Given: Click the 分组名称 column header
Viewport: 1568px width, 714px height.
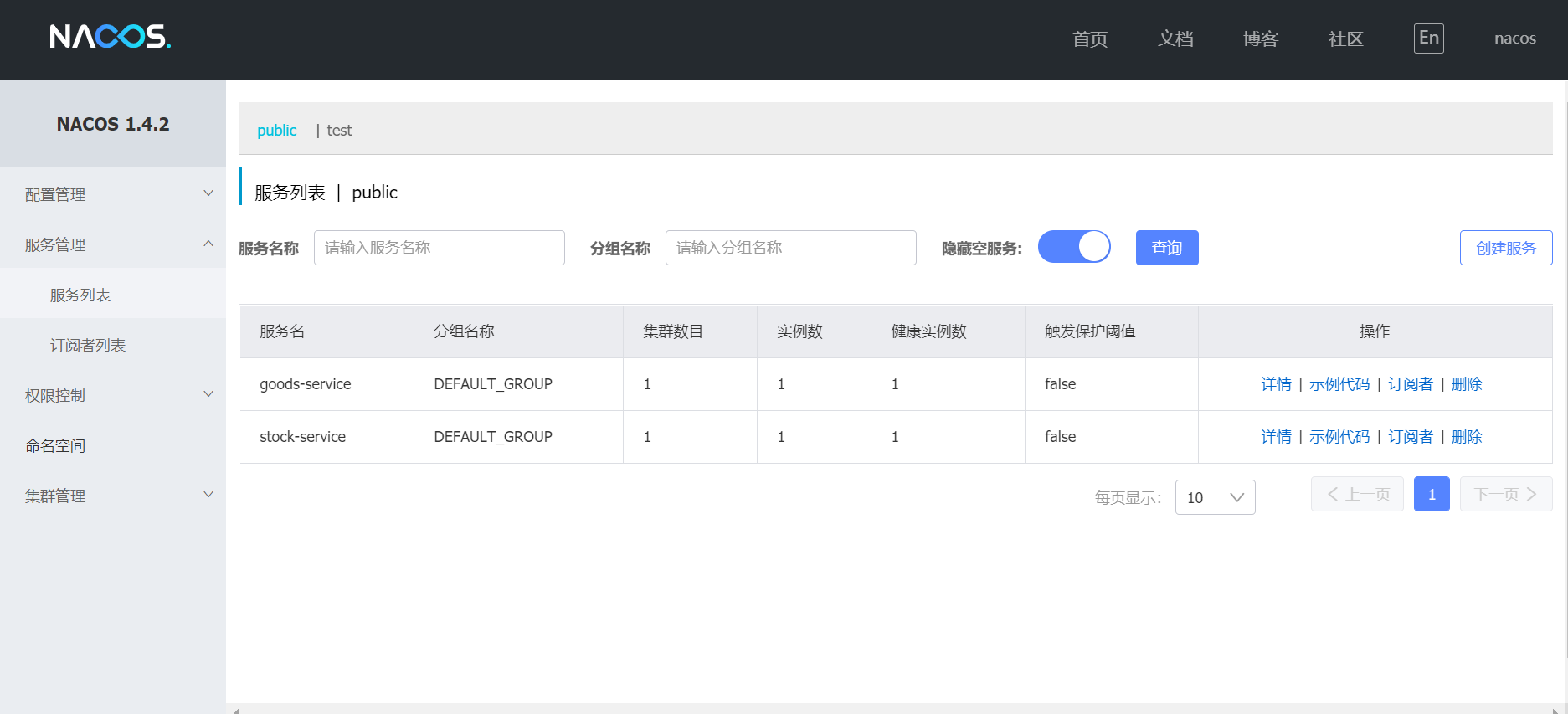Looking at the screenshot, I should [x=519, y=331].
